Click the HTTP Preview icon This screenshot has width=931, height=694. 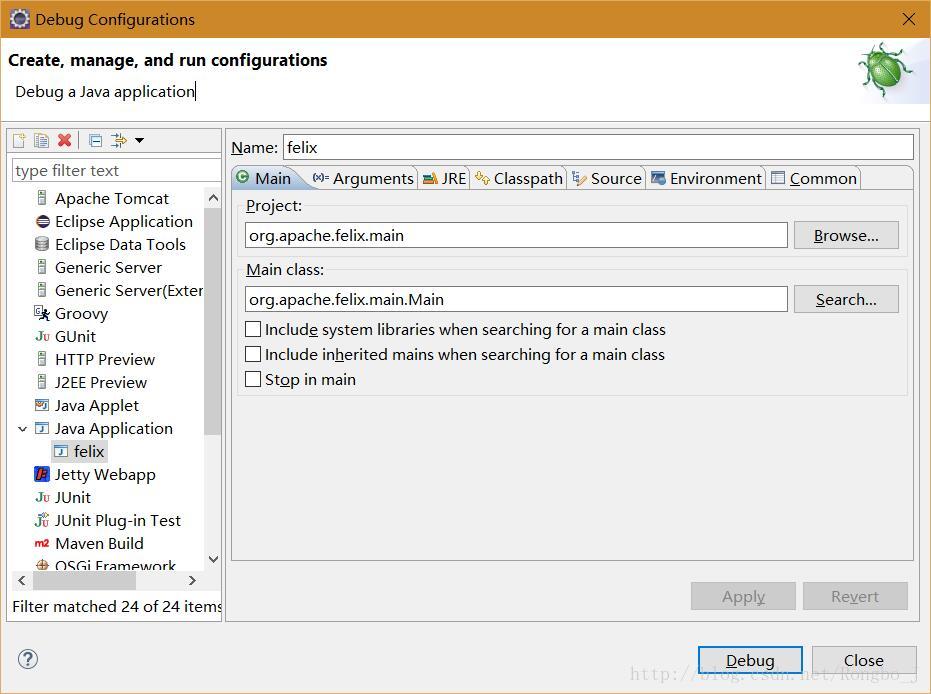point(42,359)
